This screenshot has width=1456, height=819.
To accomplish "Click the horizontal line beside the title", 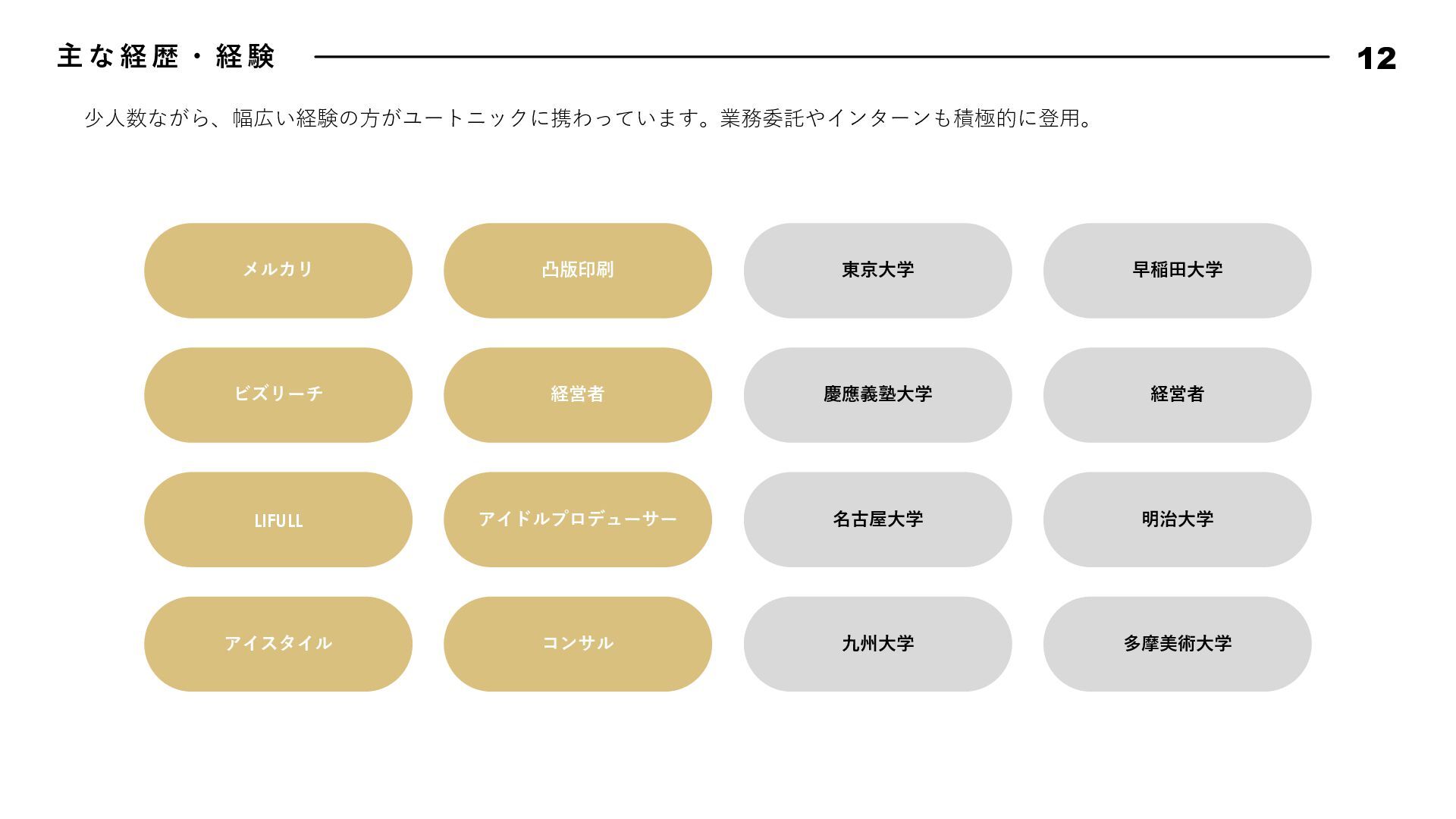I will tap(821, 57).
